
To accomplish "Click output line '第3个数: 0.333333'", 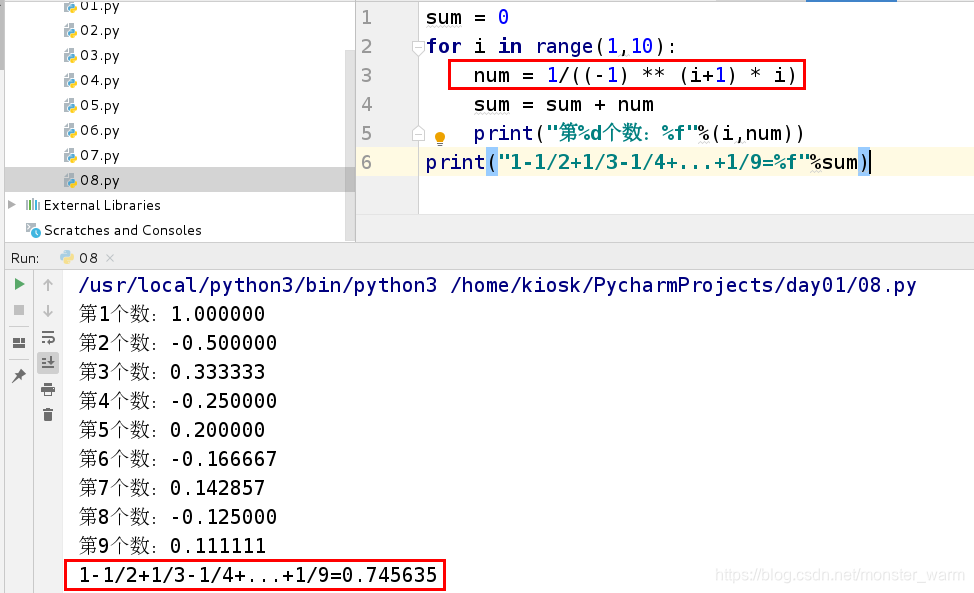I will (x=172, y=372).
